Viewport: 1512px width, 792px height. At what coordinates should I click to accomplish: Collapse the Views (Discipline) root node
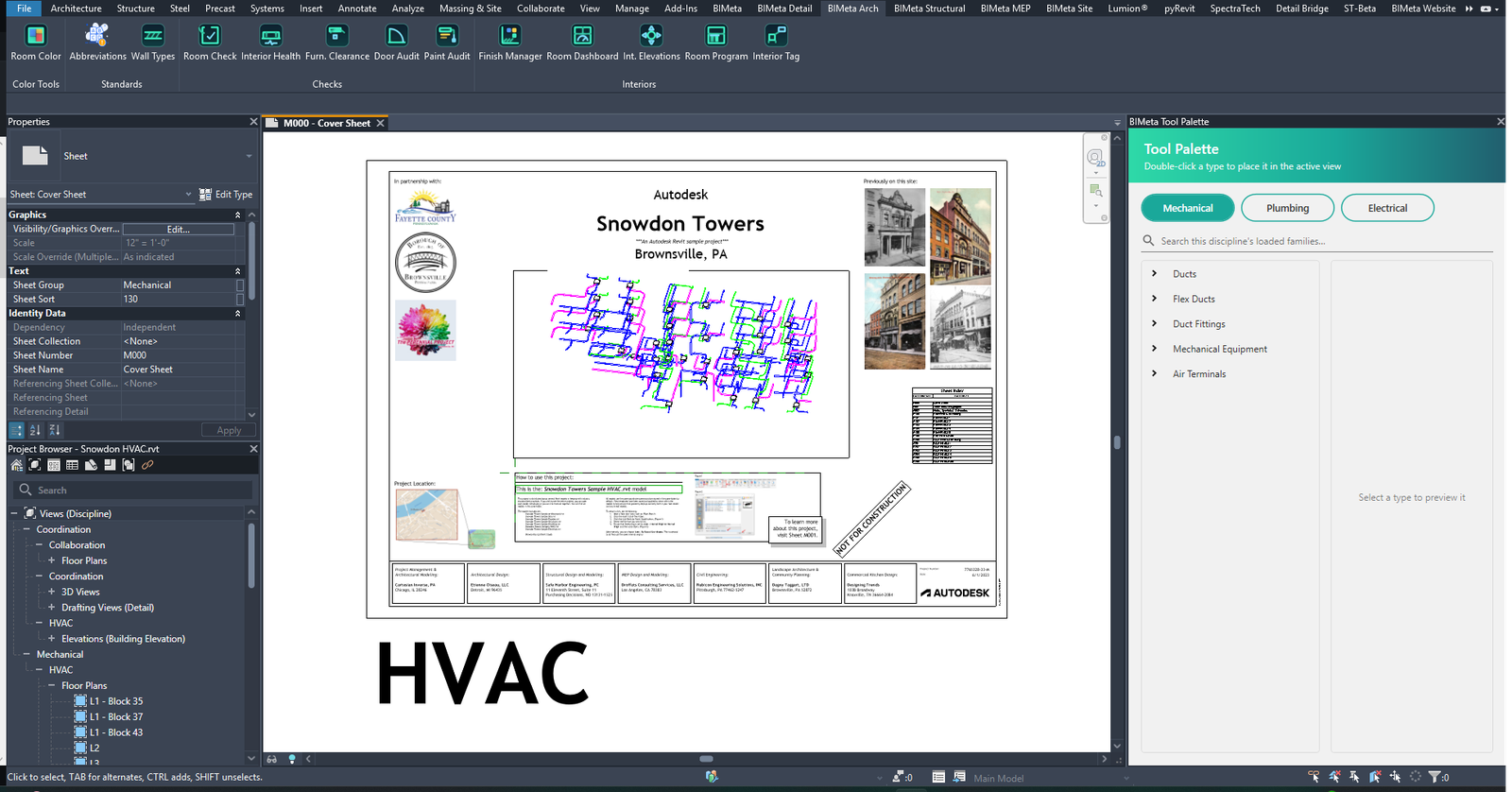click(x=14, y=514)
